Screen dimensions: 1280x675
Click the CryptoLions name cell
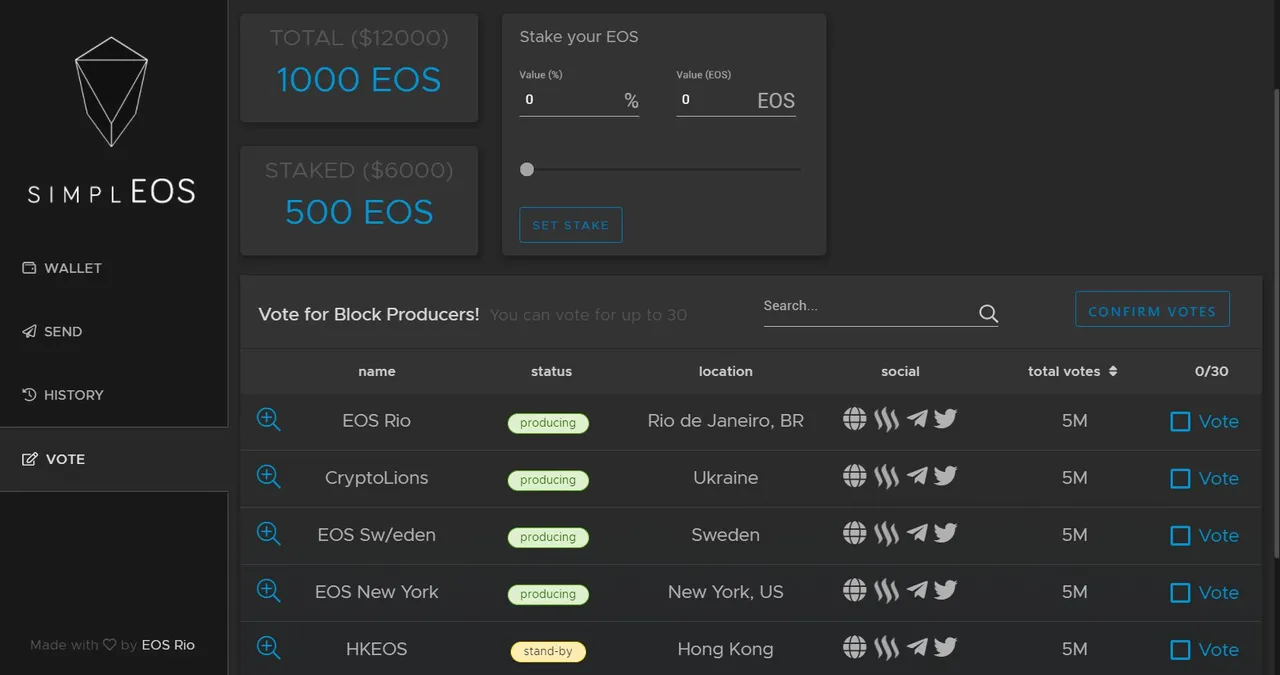[x=376, y=478]
